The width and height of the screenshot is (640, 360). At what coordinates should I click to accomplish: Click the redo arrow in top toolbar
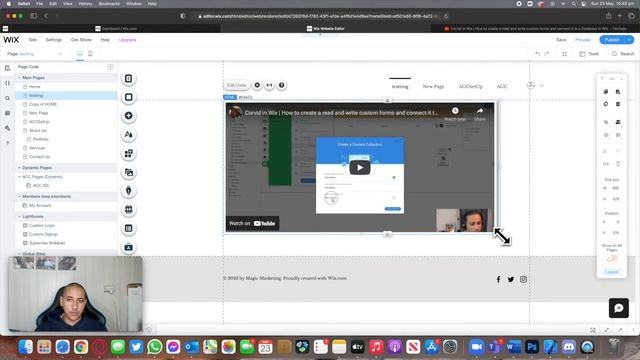[547, 54]
